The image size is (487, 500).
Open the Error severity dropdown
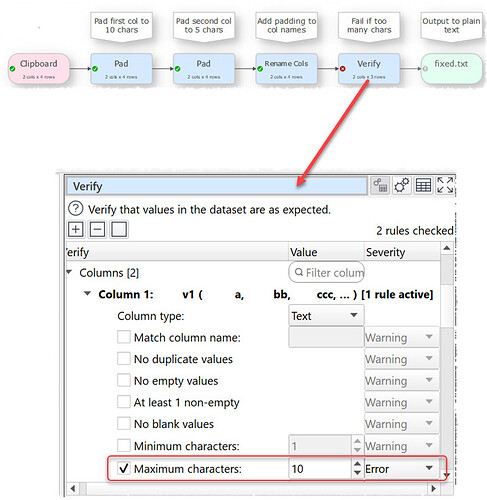(401, 469)
